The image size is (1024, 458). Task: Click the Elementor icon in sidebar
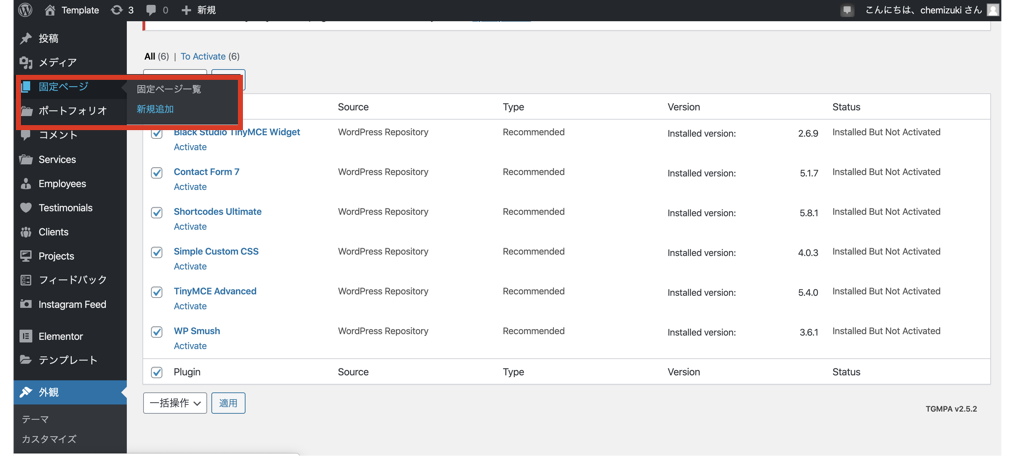coord(26,337)
